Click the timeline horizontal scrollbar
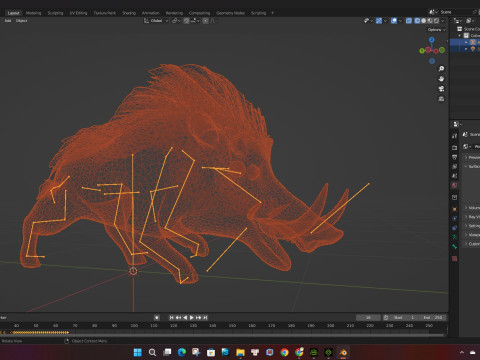This screenshot has width=480, height=360. point(223,335)
